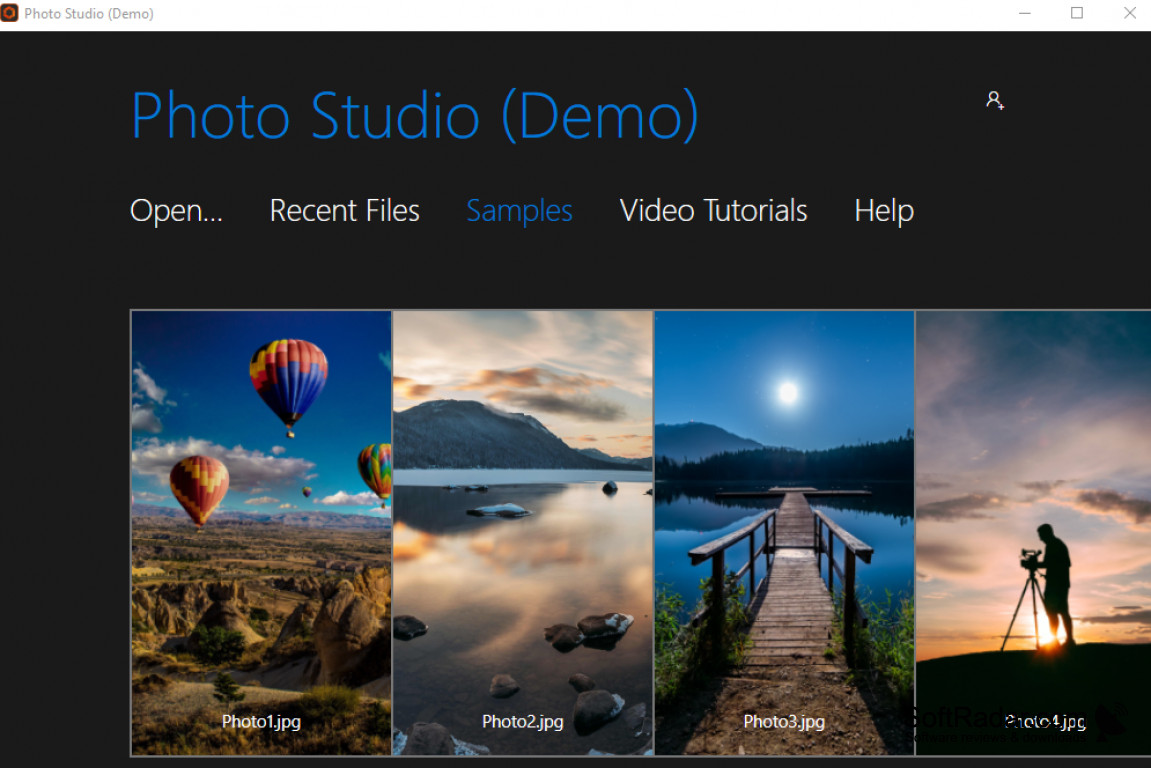This screenshot has width=1151, height=768.
Task: Select the Samples menu item
Action: 519,211
